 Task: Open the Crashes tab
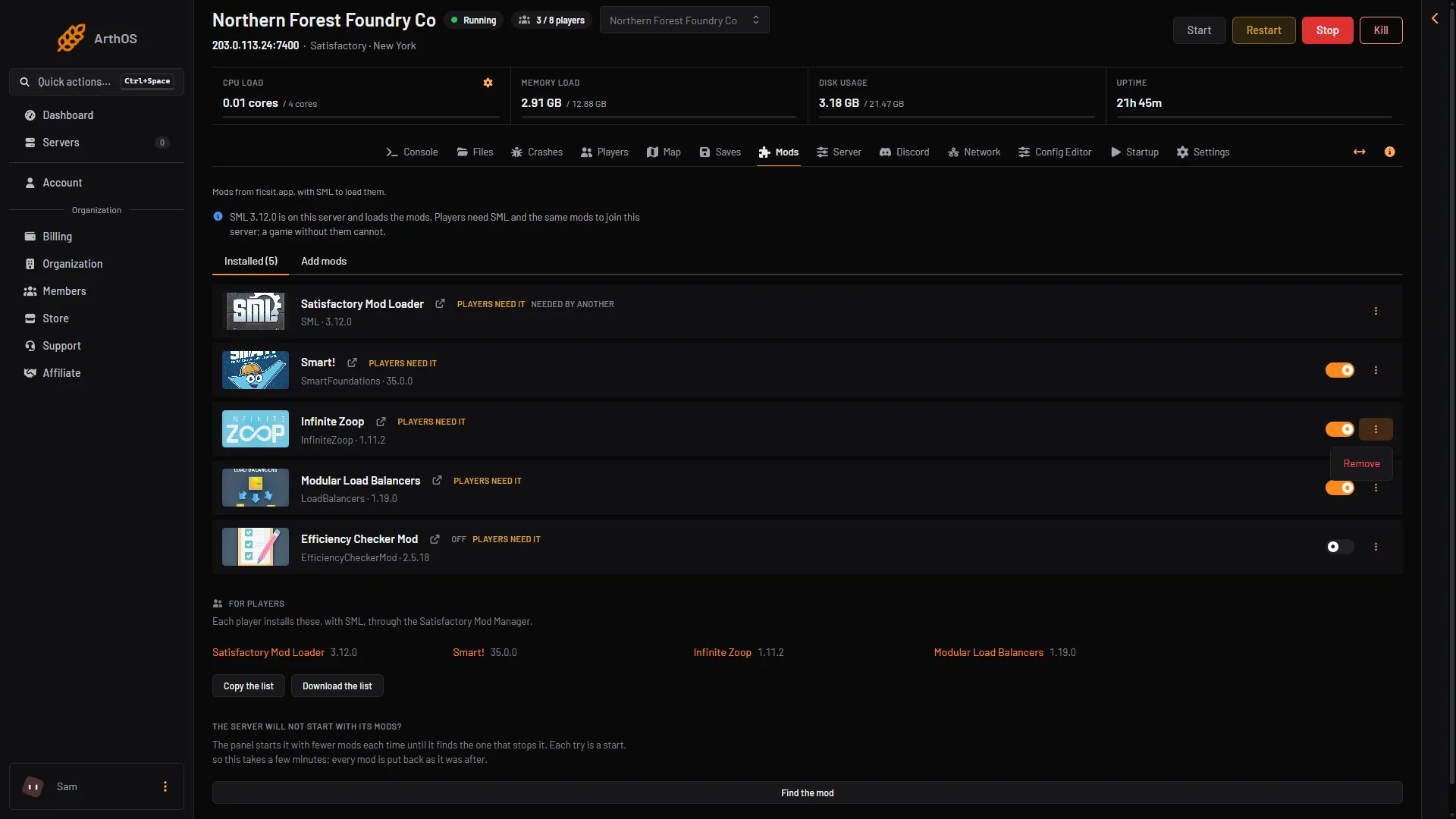(536, 152)
